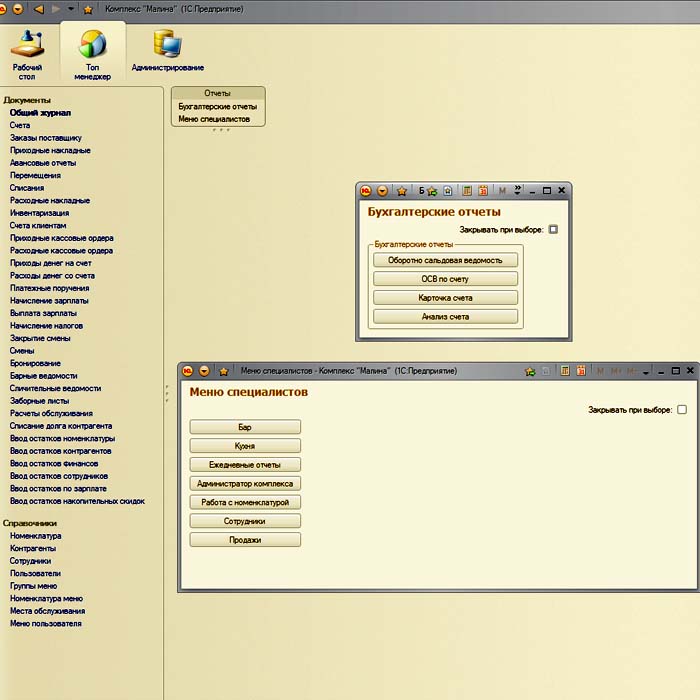Enable Закрывать при выборе in Меню специалистов
Viewport: 700px width, 700px height.
pos(682,410)
